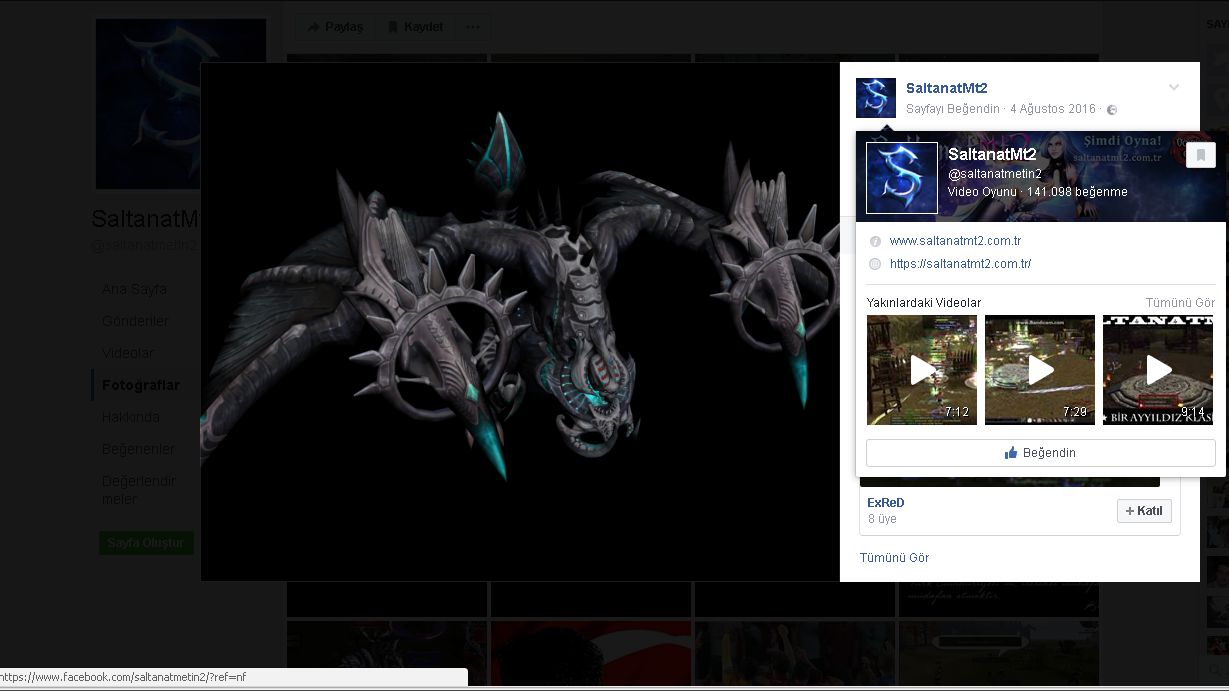Play the 7:12 video thumbnail
Screen dimensions: 1229x691
click(922, 370)
